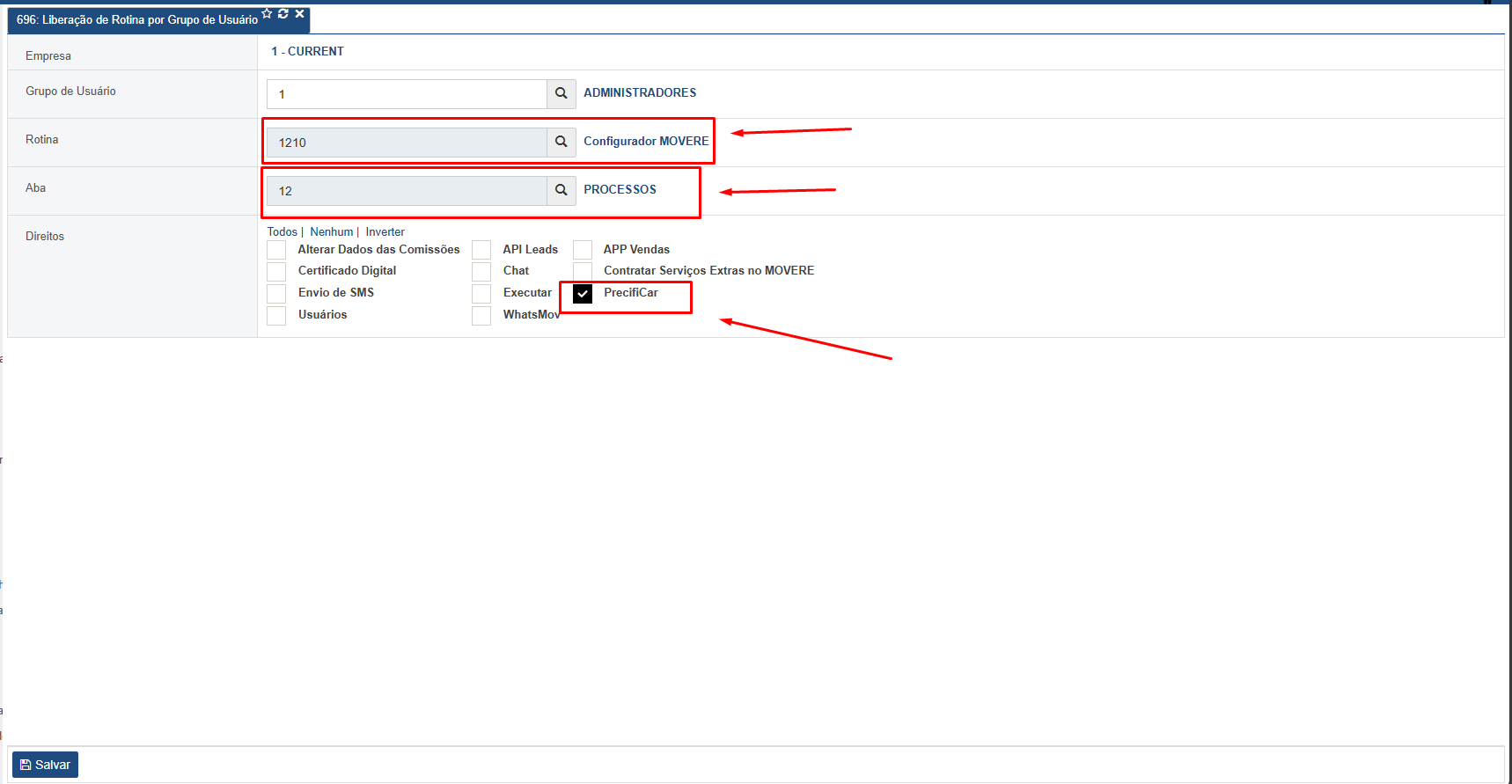Uncheck the PrecifiCar checkbox
The width and height of the screenshot is (1512, 784).
click(583, 293)
